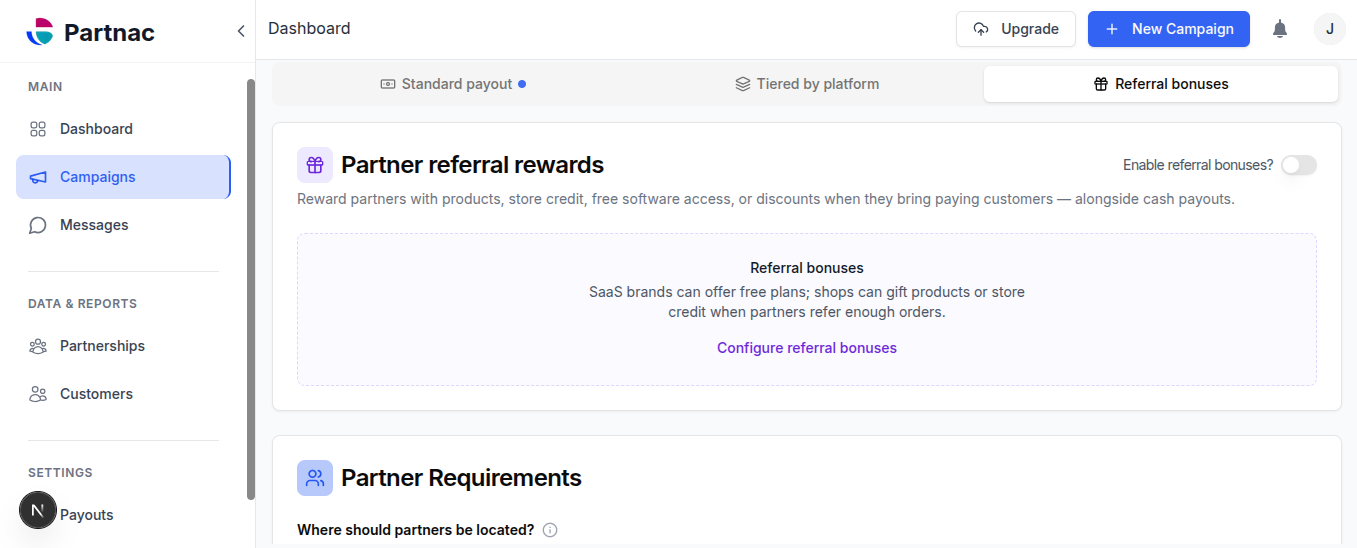Click the sidebar vertical scrollbar

[251, 289]
